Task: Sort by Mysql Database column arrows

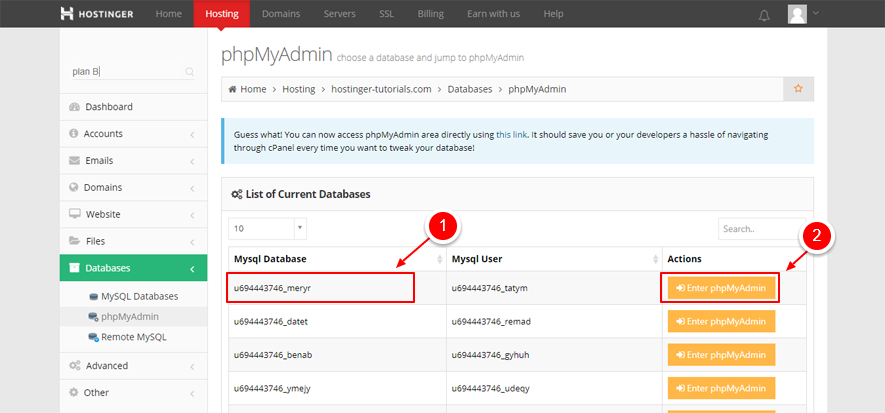Action: coord(440,260)
